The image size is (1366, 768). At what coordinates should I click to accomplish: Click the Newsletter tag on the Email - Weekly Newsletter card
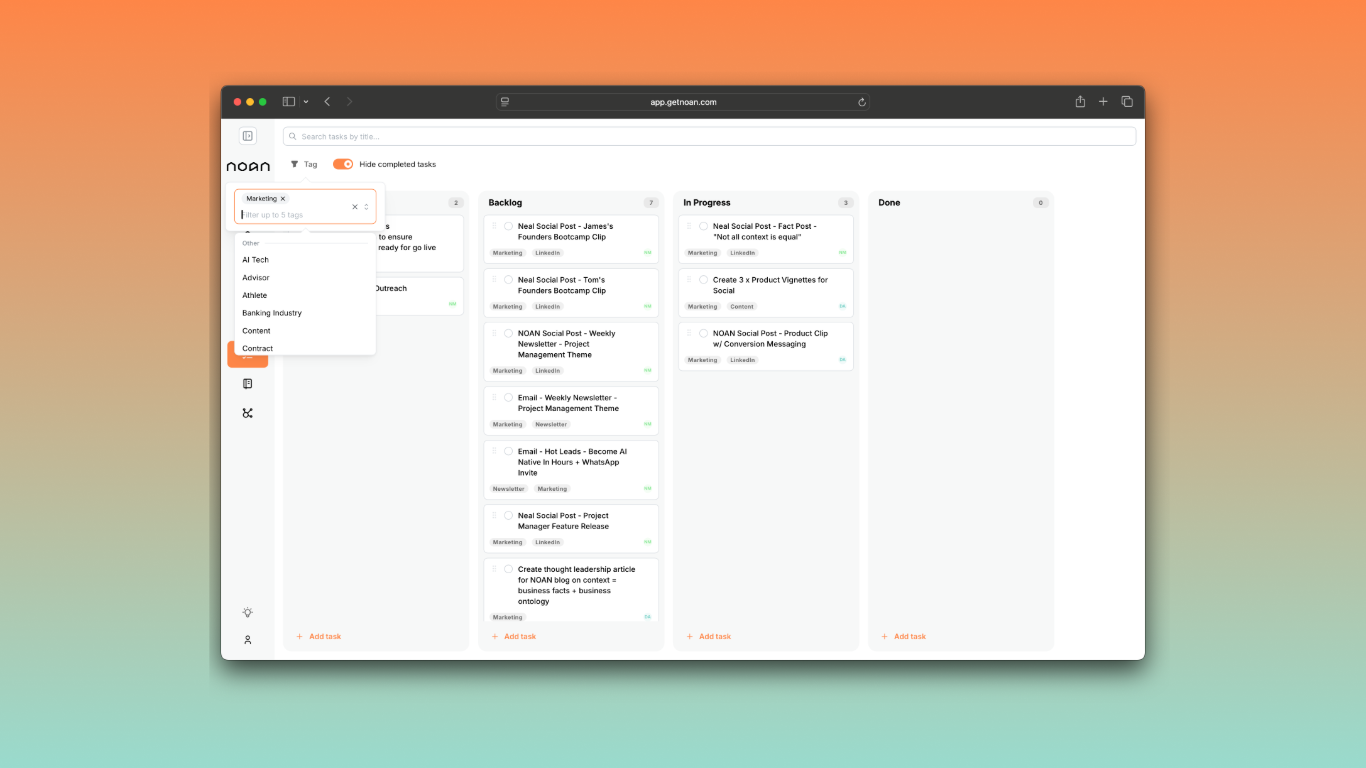coord(551,424)
